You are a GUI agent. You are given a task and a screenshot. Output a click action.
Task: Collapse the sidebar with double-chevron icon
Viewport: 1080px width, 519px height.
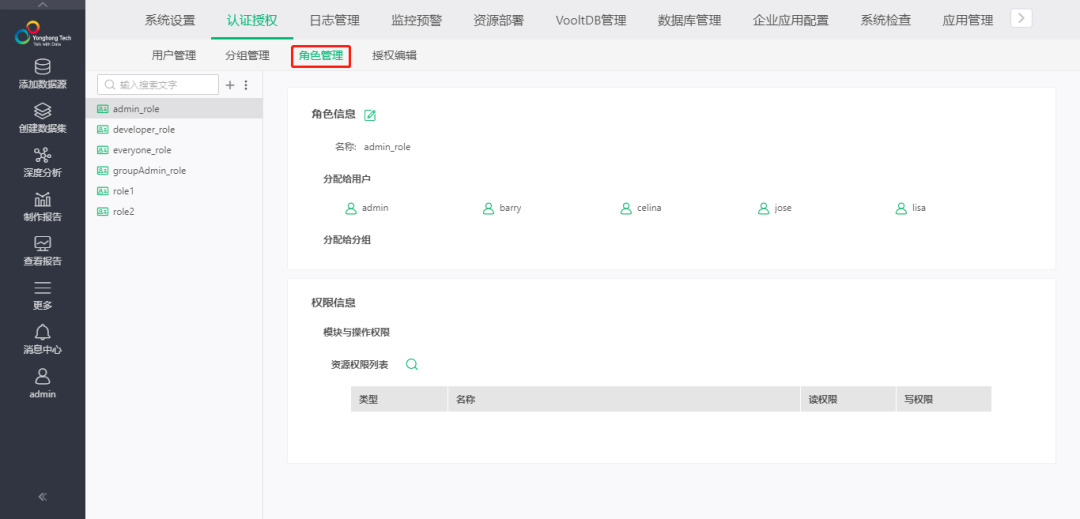(x=43, y=496)
